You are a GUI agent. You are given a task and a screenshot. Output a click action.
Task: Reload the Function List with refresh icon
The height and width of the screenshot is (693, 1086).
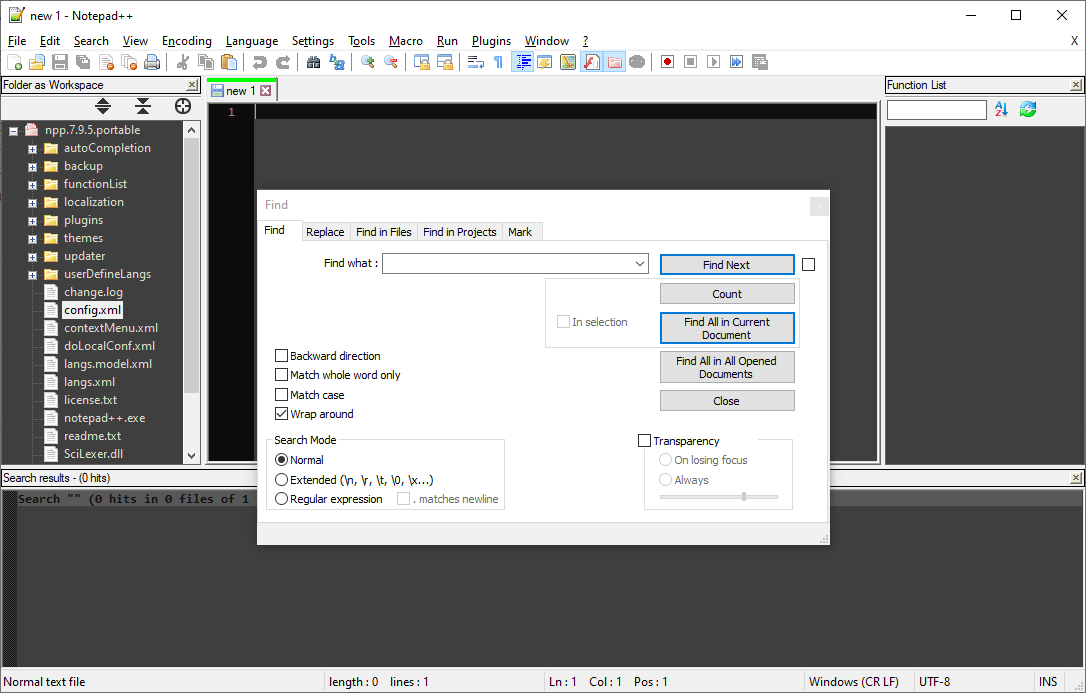tap(1028, 109)
